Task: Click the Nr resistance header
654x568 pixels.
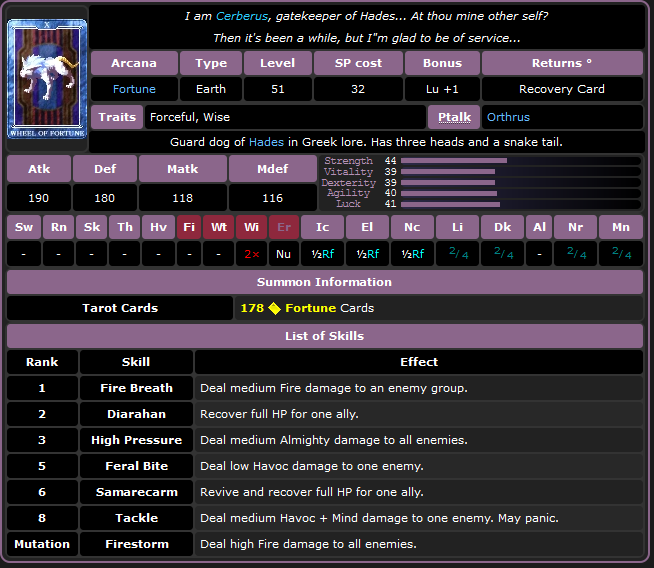Action: click(576, 227)
